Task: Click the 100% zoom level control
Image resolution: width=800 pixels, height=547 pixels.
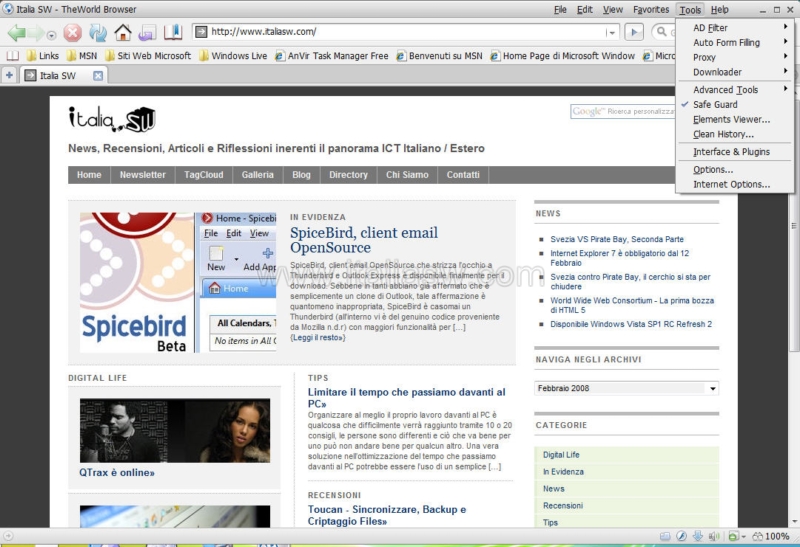Action: (771, 536)
